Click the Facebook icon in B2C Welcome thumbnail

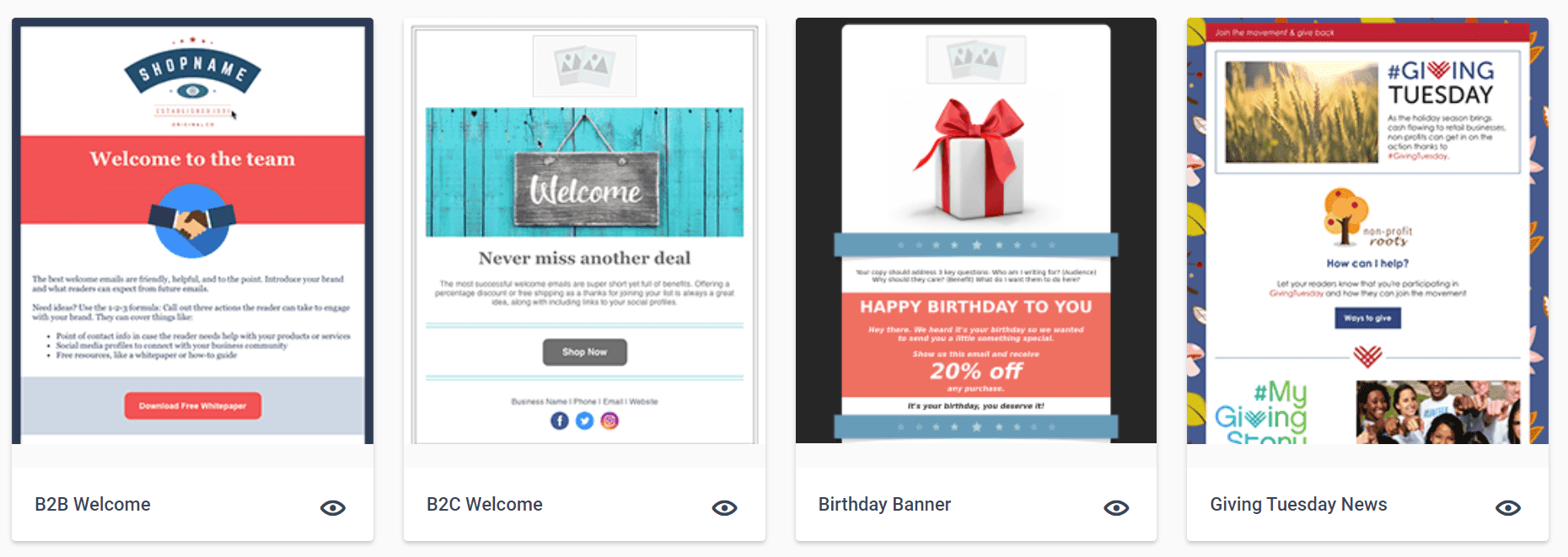tap(560, 420)
